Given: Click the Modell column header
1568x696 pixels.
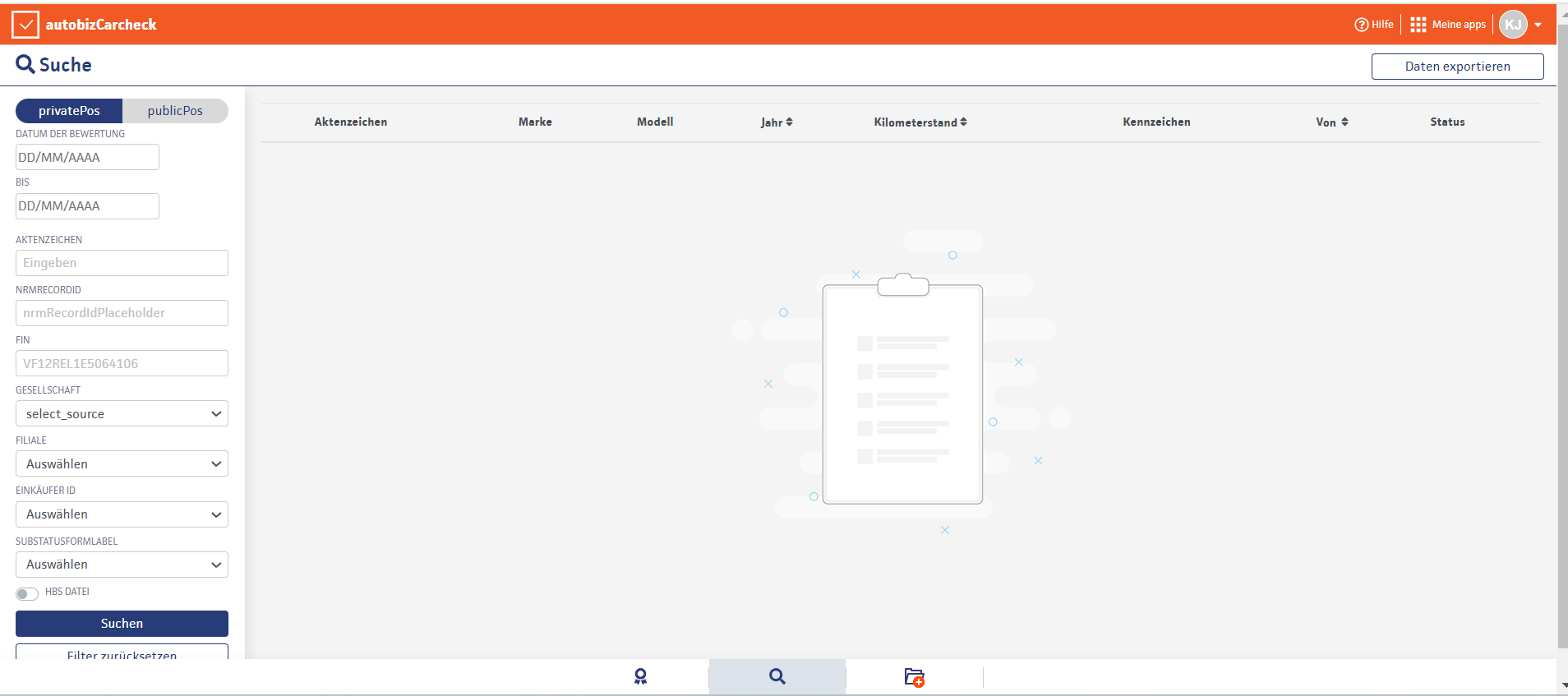Looking at the screenshot, I should [x=655, y=122].
